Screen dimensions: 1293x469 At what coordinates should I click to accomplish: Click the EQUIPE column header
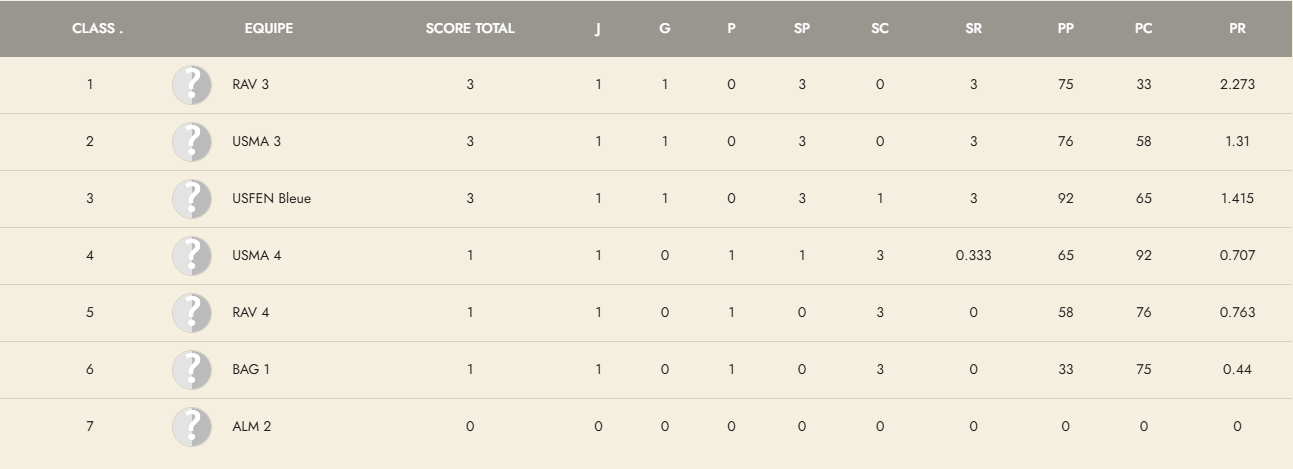click(x=269, y=29)
